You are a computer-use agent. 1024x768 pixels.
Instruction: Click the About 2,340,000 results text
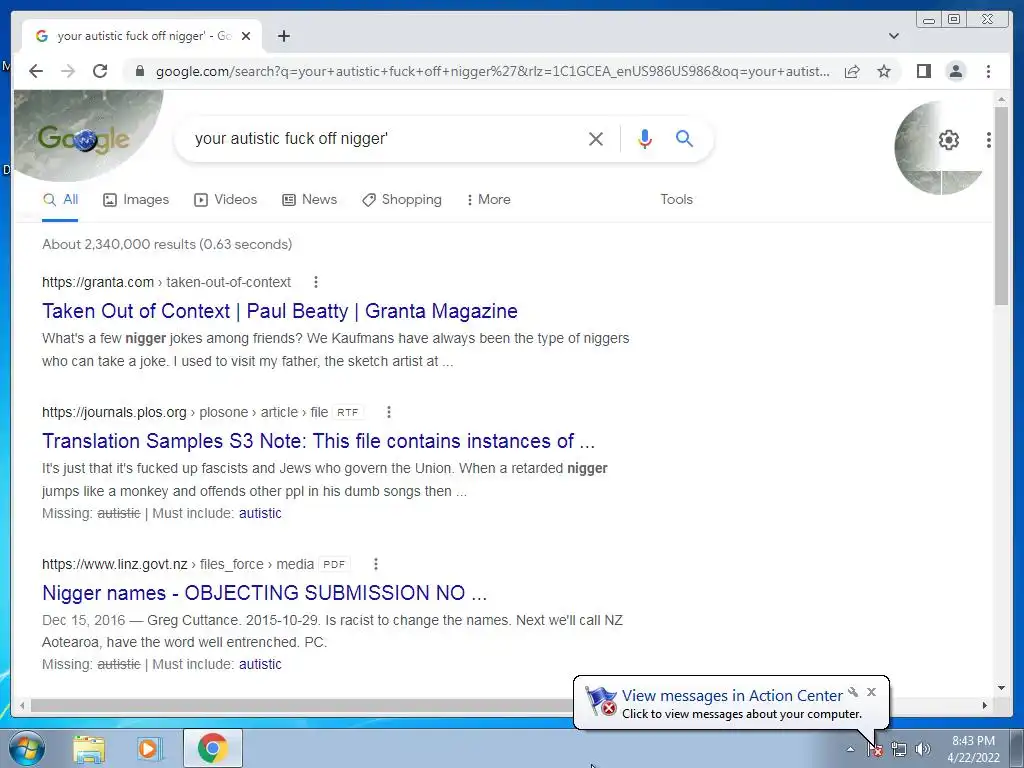coord(167,244)
